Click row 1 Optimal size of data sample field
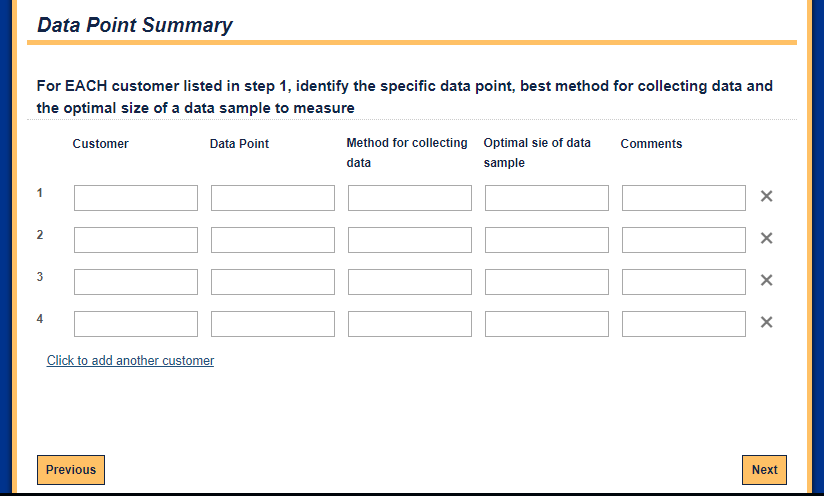 click(x=547, y=198)
